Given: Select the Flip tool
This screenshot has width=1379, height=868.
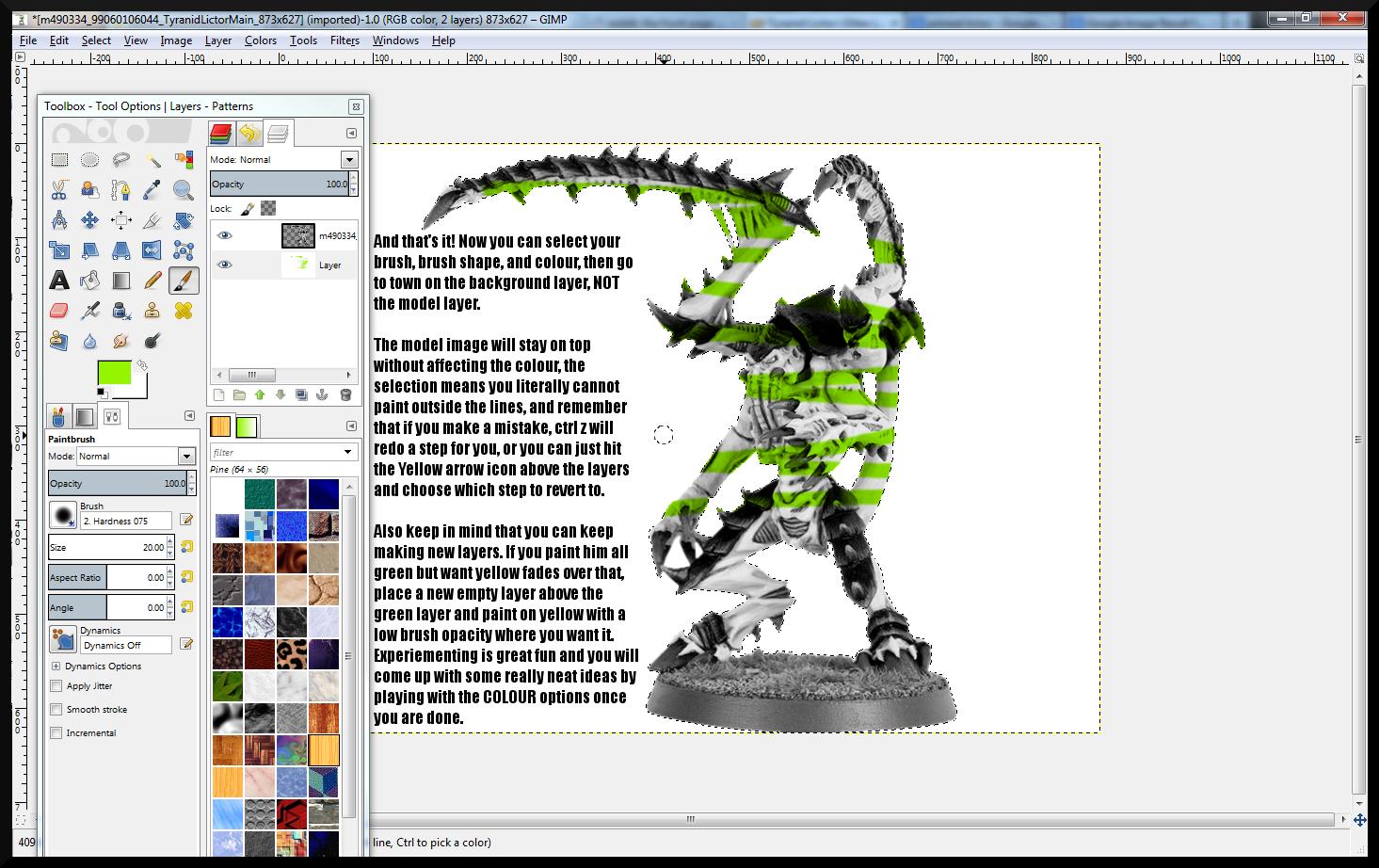Looking at the screenshot, I should coord(152,250).
